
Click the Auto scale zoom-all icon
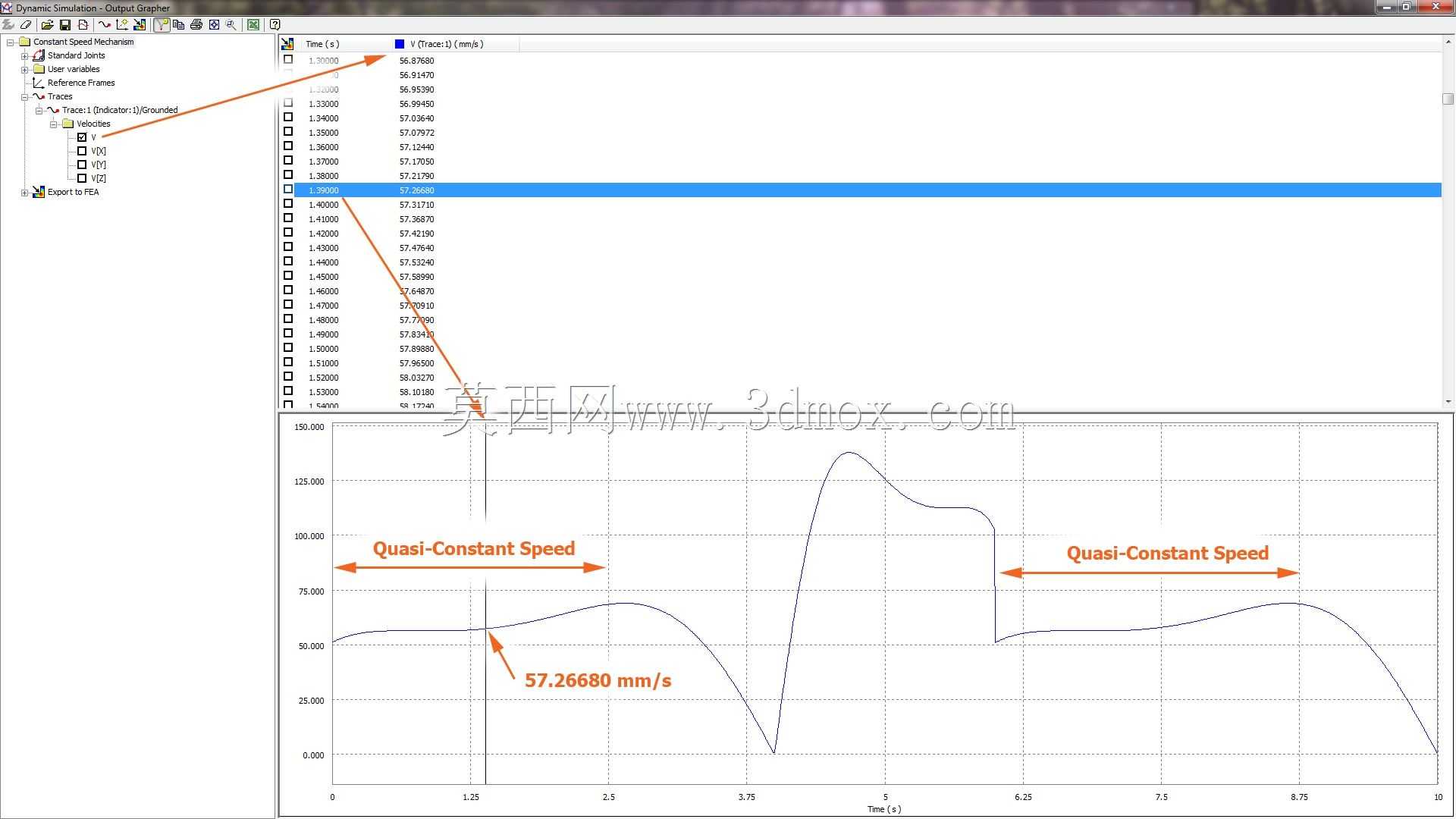pyautogui.click(x=215, y=25)
